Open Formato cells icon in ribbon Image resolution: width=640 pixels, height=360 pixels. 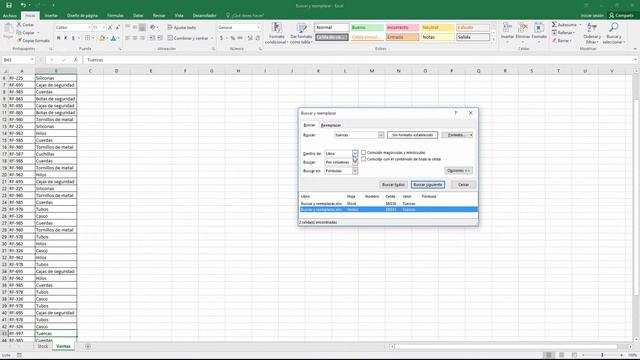(x=539, y=28)
